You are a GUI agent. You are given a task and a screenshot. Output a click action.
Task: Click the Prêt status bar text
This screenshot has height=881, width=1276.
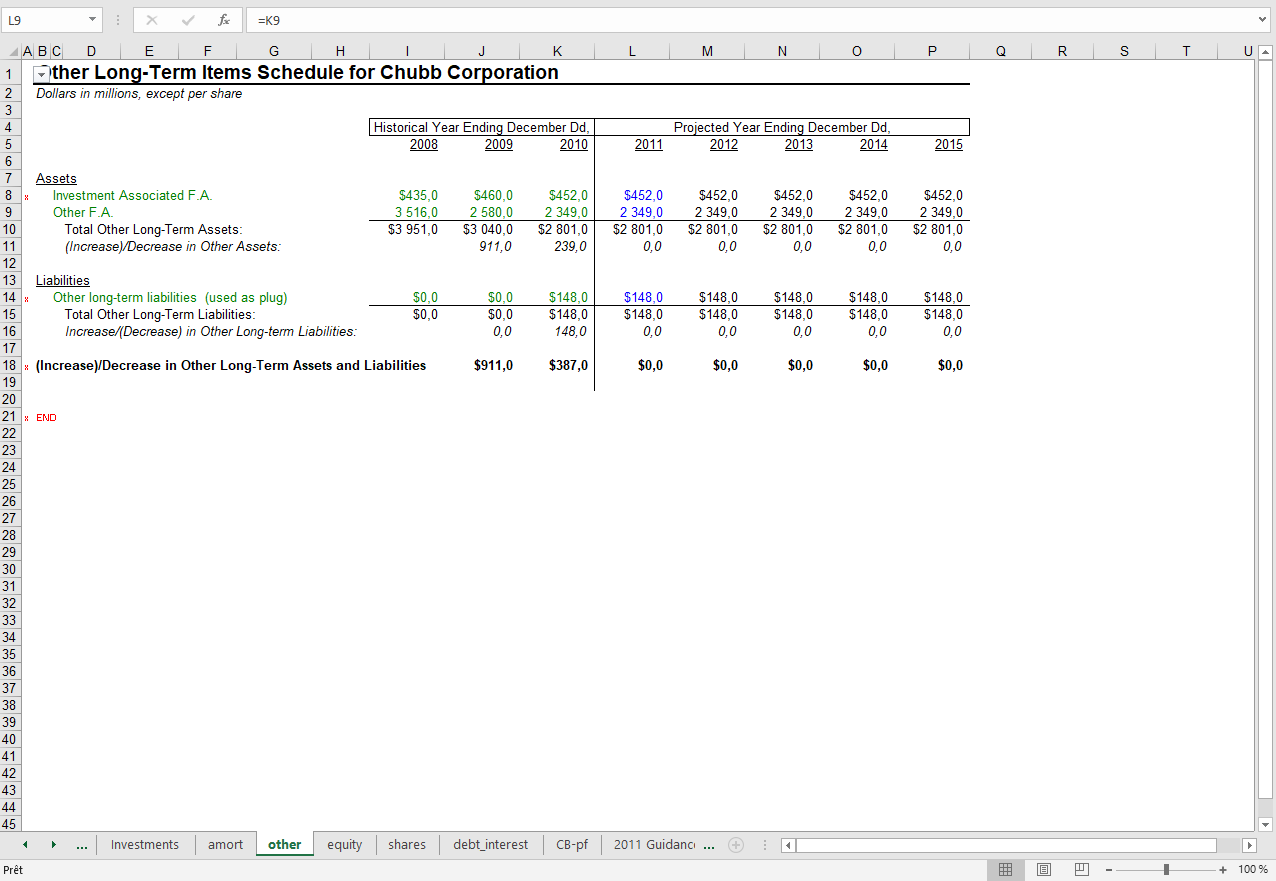pyautogui.click(x=13, y=870)
